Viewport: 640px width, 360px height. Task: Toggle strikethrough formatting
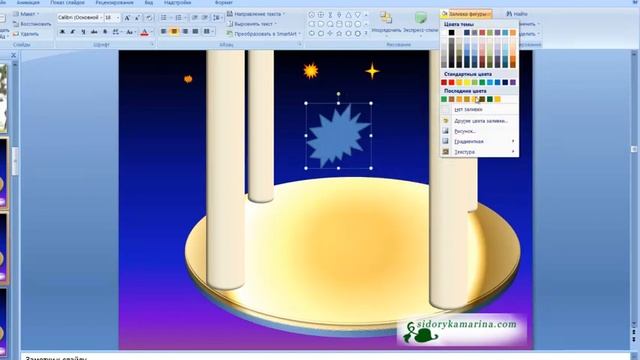(x=94, y=32)
